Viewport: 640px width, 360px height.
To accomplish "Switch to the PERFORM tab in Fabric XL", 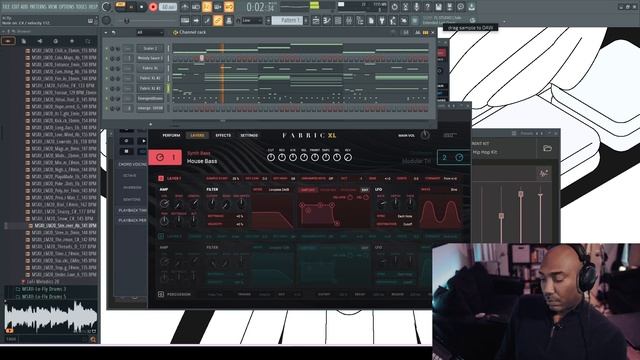I will tap(171, 135).
